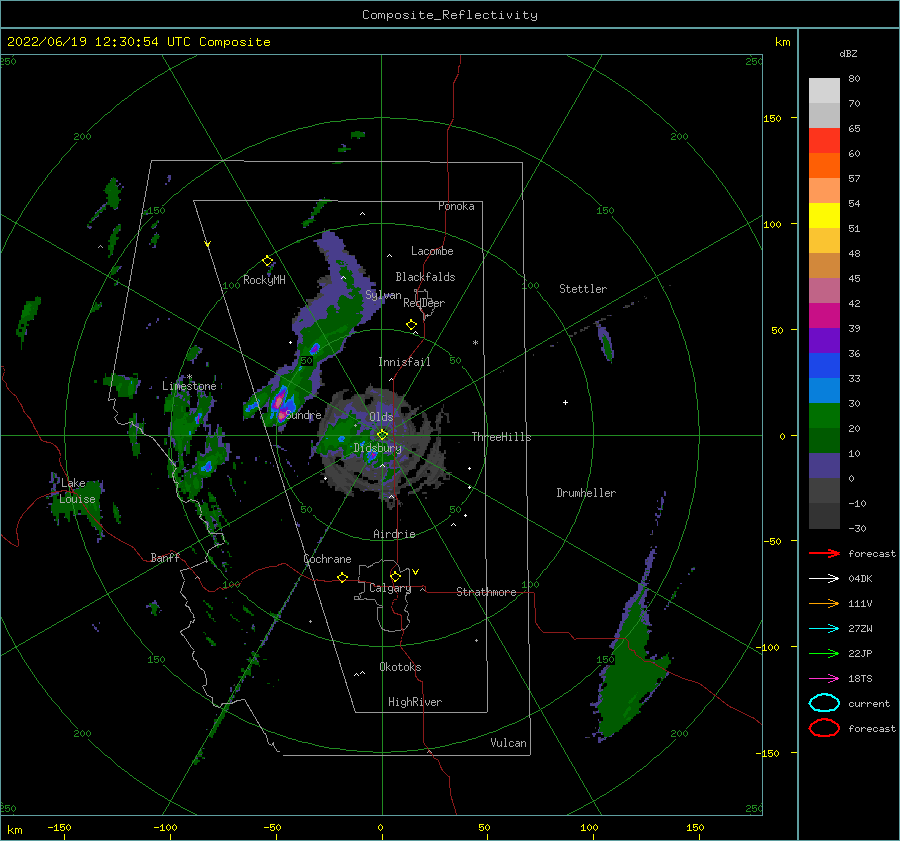Click the blue 33 dBZ color swatch
The height and width of the screenshot is (841, 900).
point(824,366)
